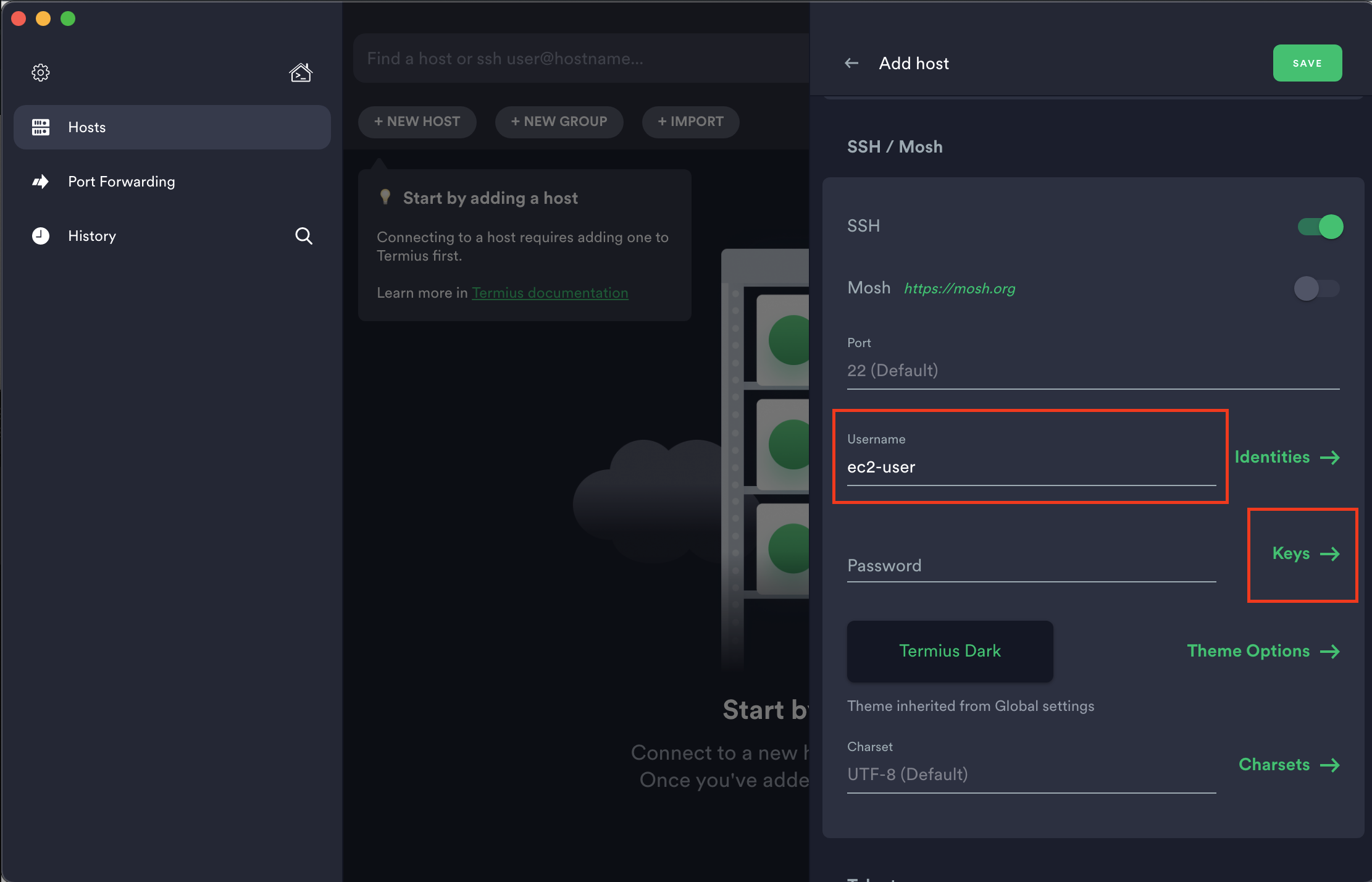
Task: Click into the Password input field
Action: (1031, 566)
